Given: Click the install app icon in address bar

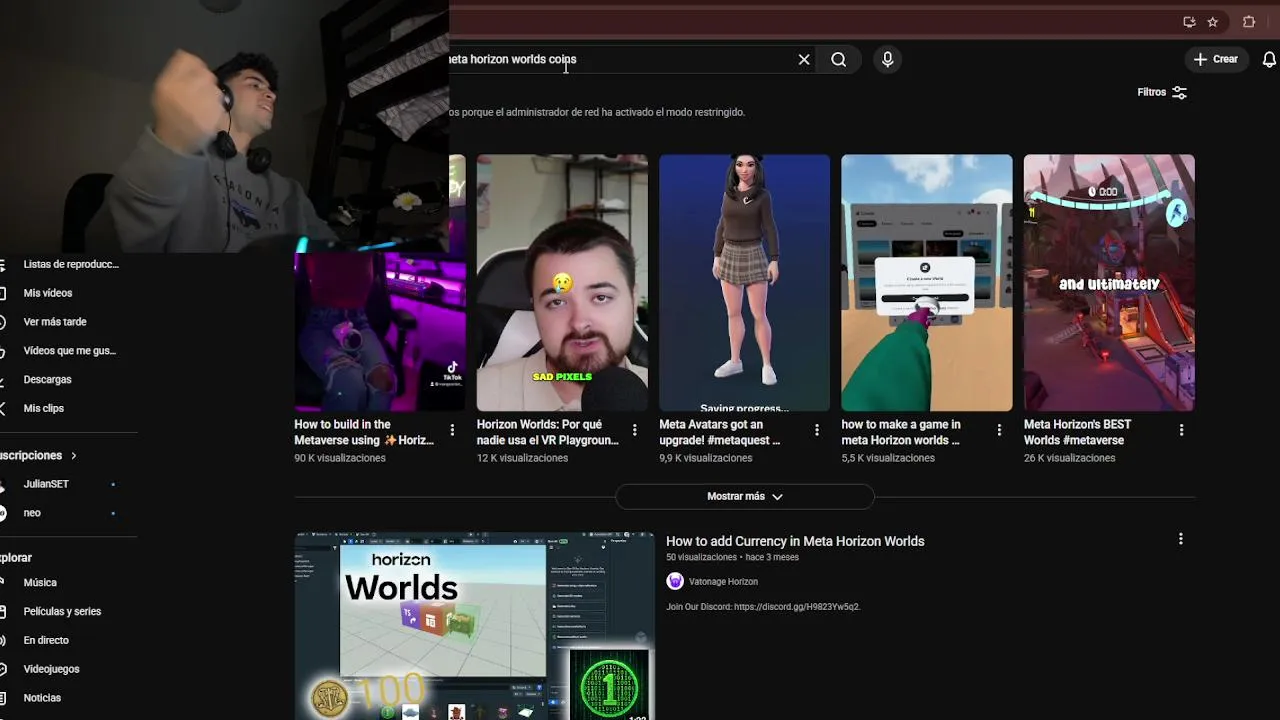Looking at the screenshot, I should [1189, 22].
